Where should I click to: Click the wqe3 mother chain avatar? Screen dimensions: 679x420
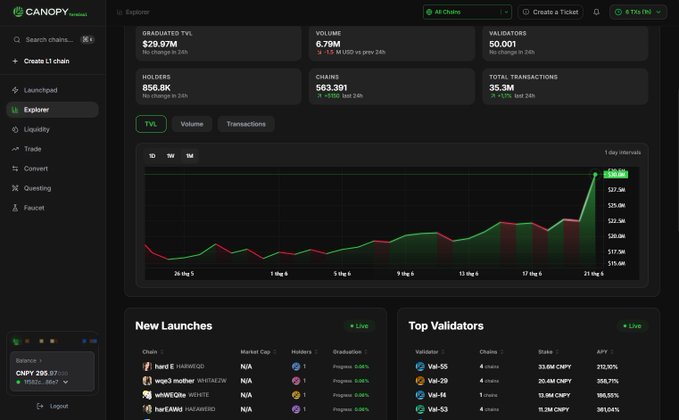pos(147,381)
